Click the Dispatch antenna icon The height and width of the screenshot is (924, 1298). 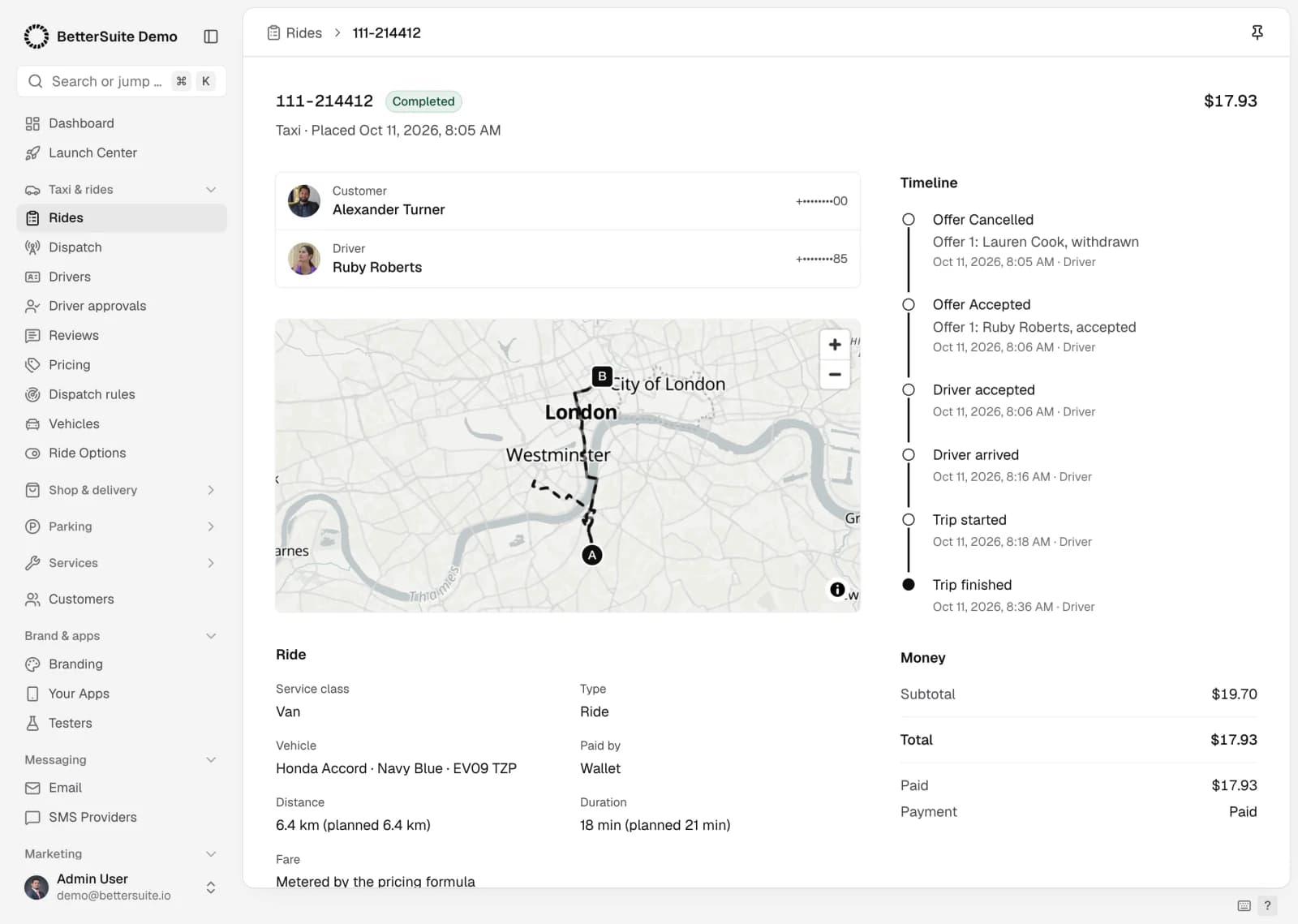point(32,247)
